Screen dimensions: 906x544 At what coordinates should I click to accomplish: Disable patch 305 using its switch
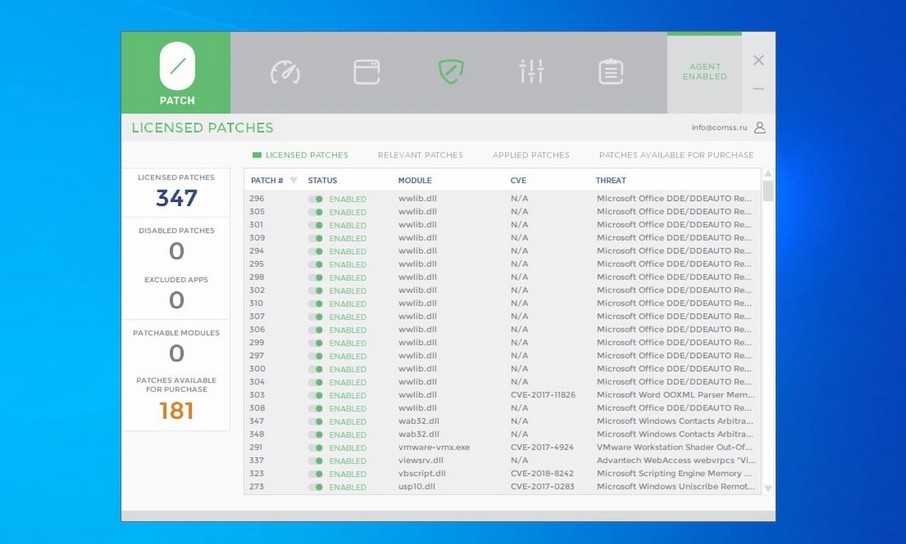(x=315, y=212)
